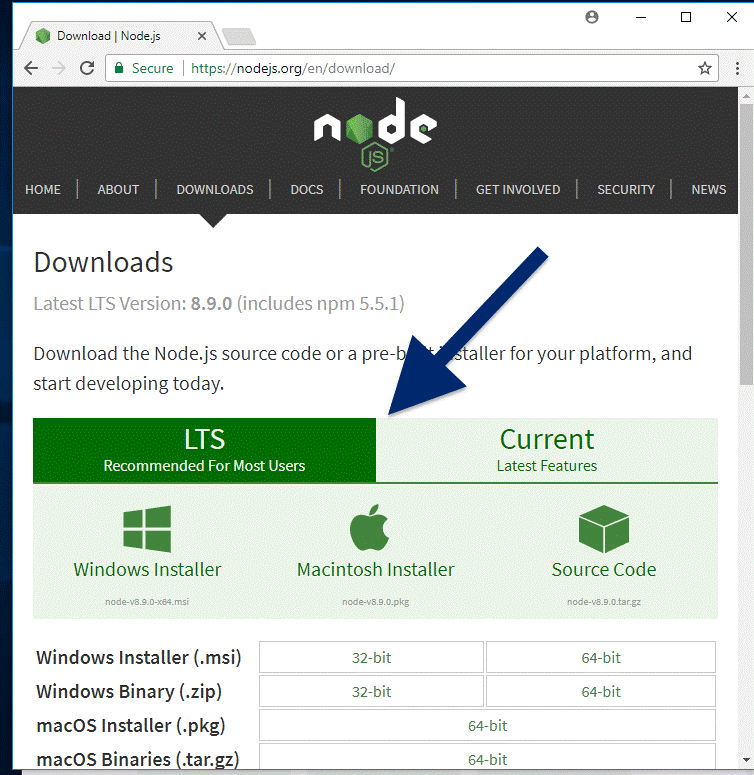Go to the DOWNLOADS navigation item
The image size is (754, 775).
pos(215,190)
